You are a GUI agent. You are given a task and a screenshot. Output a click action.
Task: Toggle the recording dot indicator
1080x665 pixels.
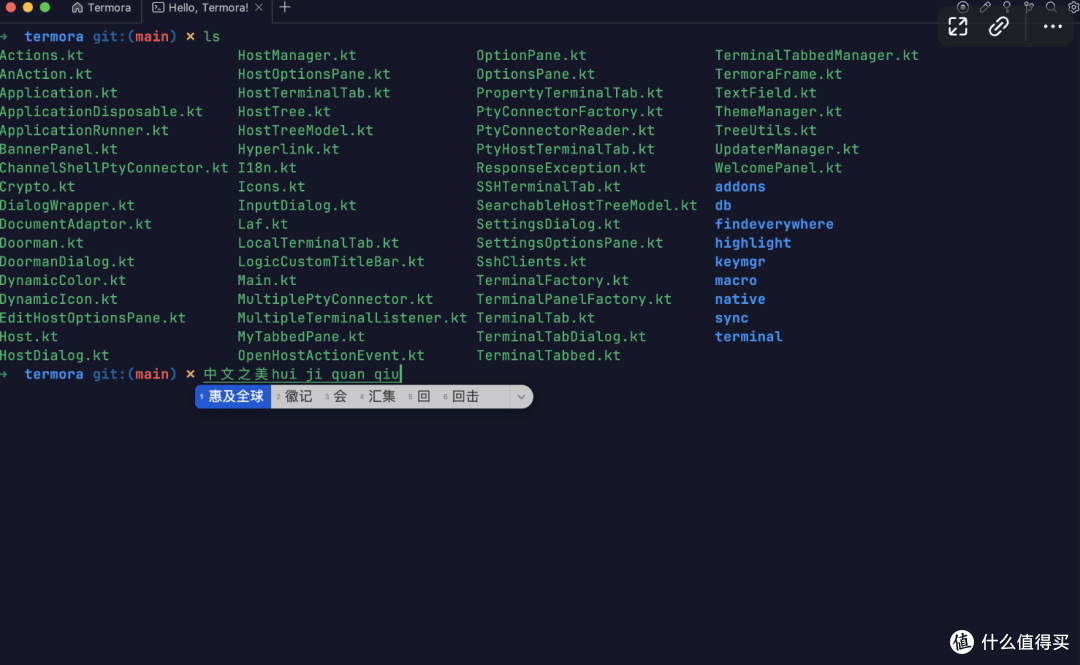(x=963, y=8)
